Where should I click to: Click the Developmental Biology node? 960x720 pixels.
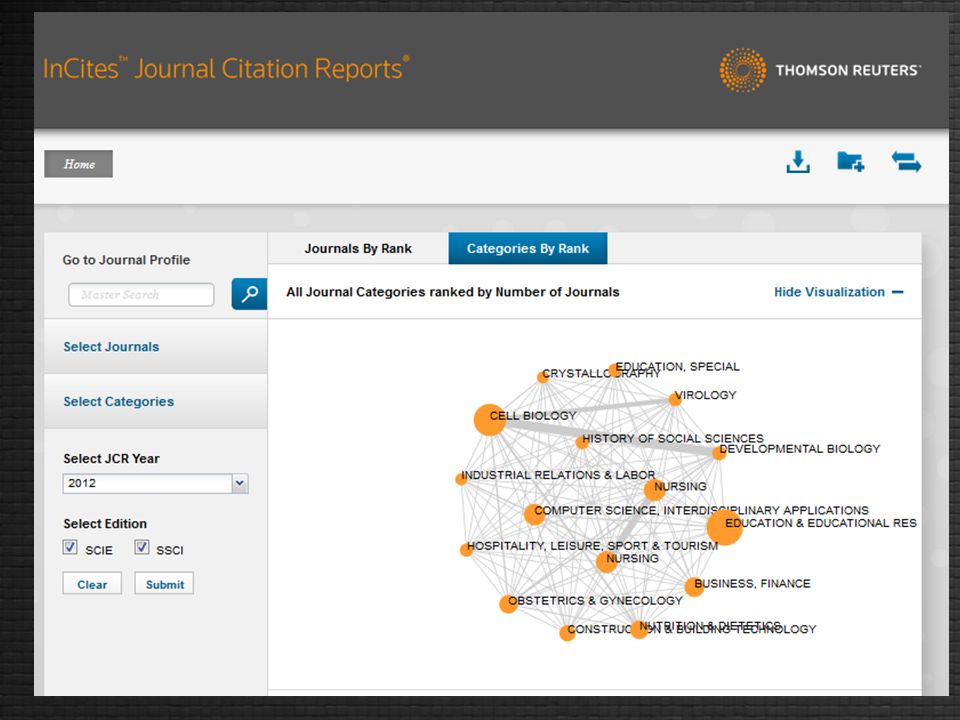pyautogui.click(x=719, y=453)
